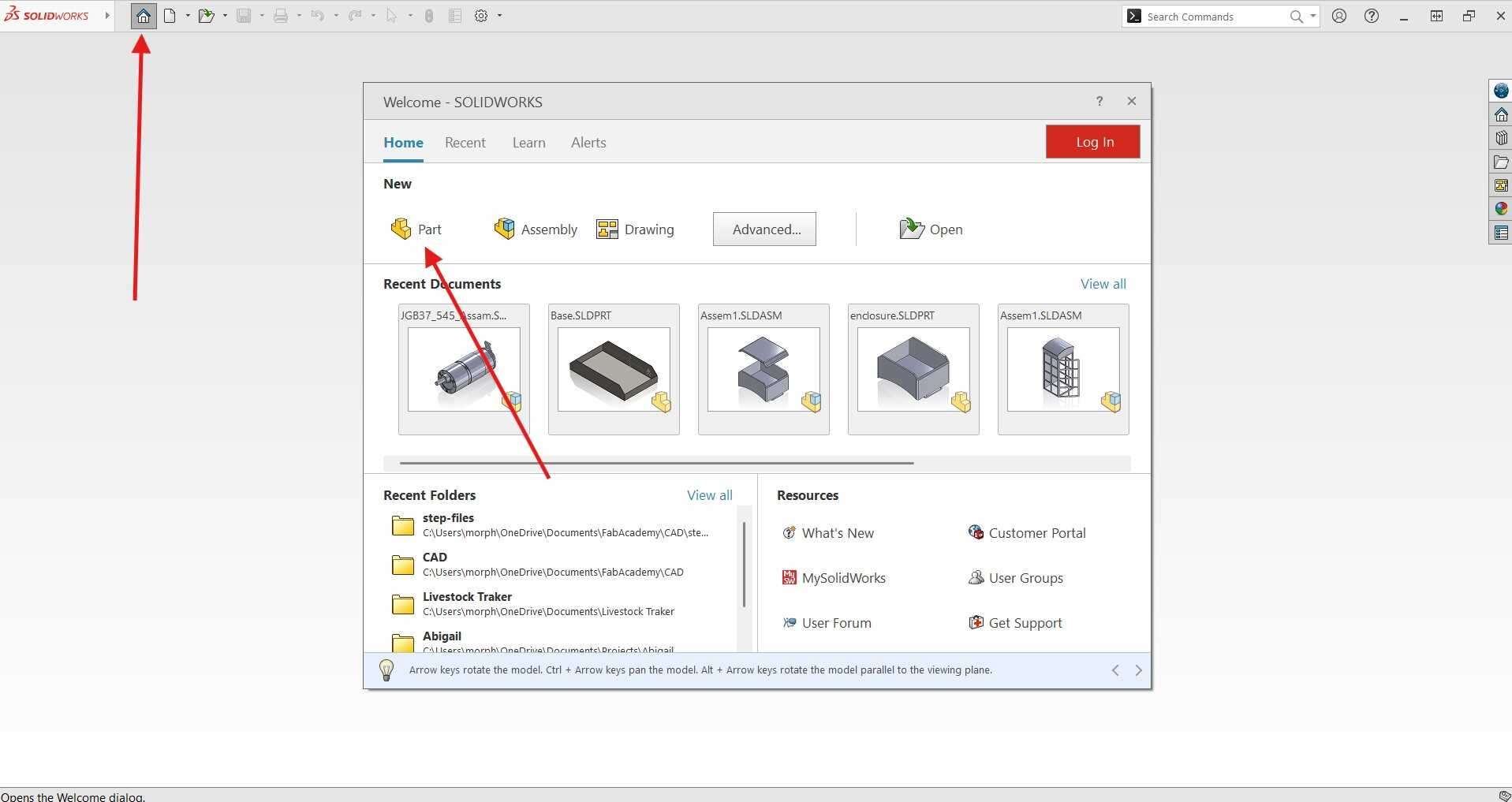1512x802 pixels.
Task: Open the Design Library task pane tab
Action: 1501,138
